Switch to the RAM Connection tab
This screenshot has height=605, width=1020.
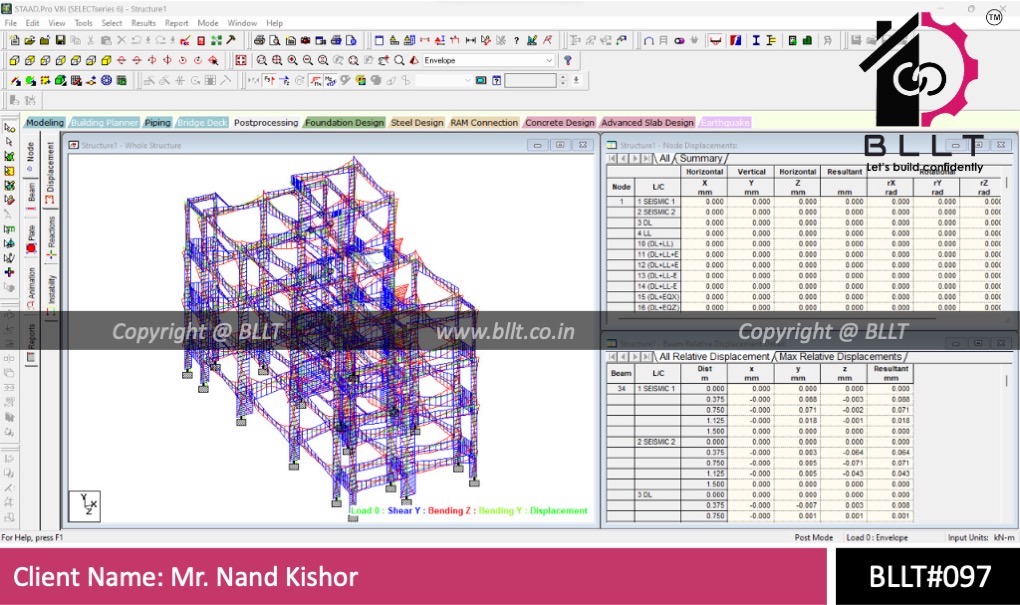tap(484, 122)
